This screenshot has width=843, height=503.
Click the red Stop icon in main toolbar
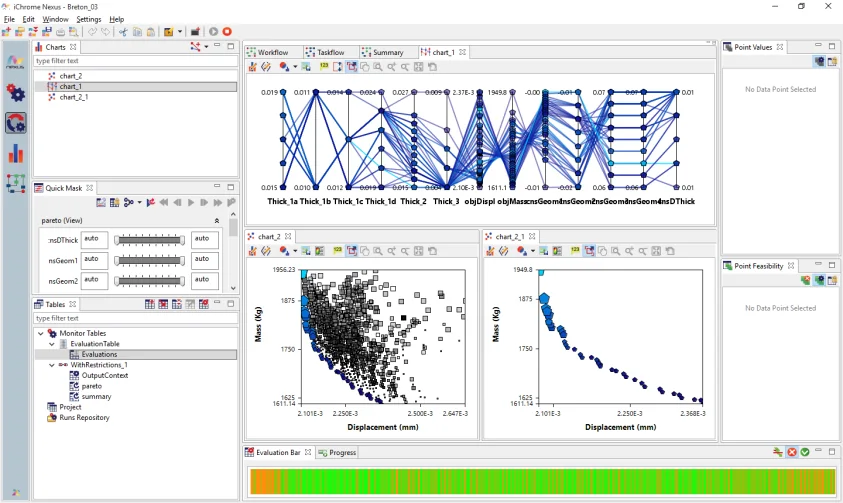(x=227, y=32)
